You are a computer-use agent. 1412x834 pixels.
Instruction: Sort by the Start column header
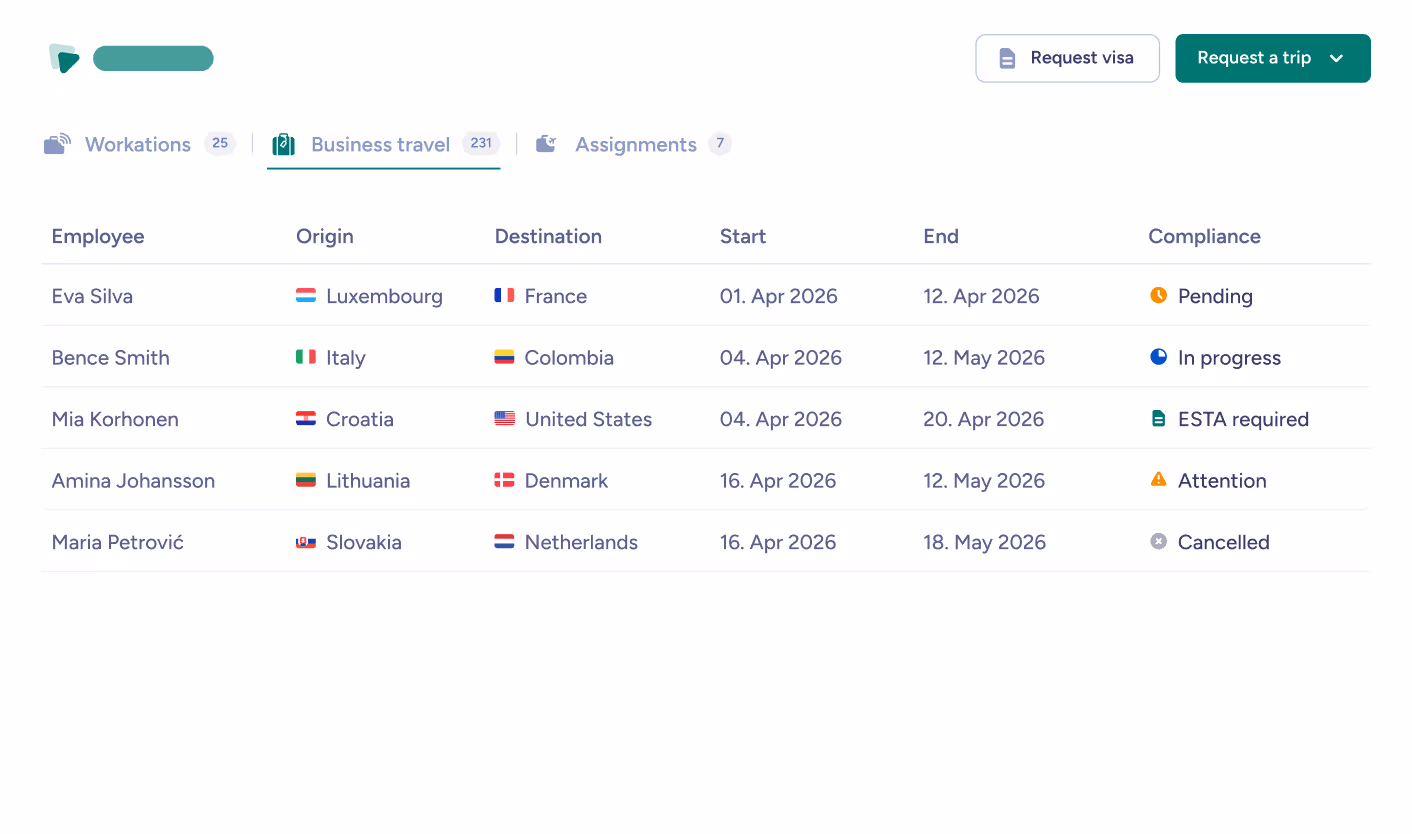click(x=743, y=236)
